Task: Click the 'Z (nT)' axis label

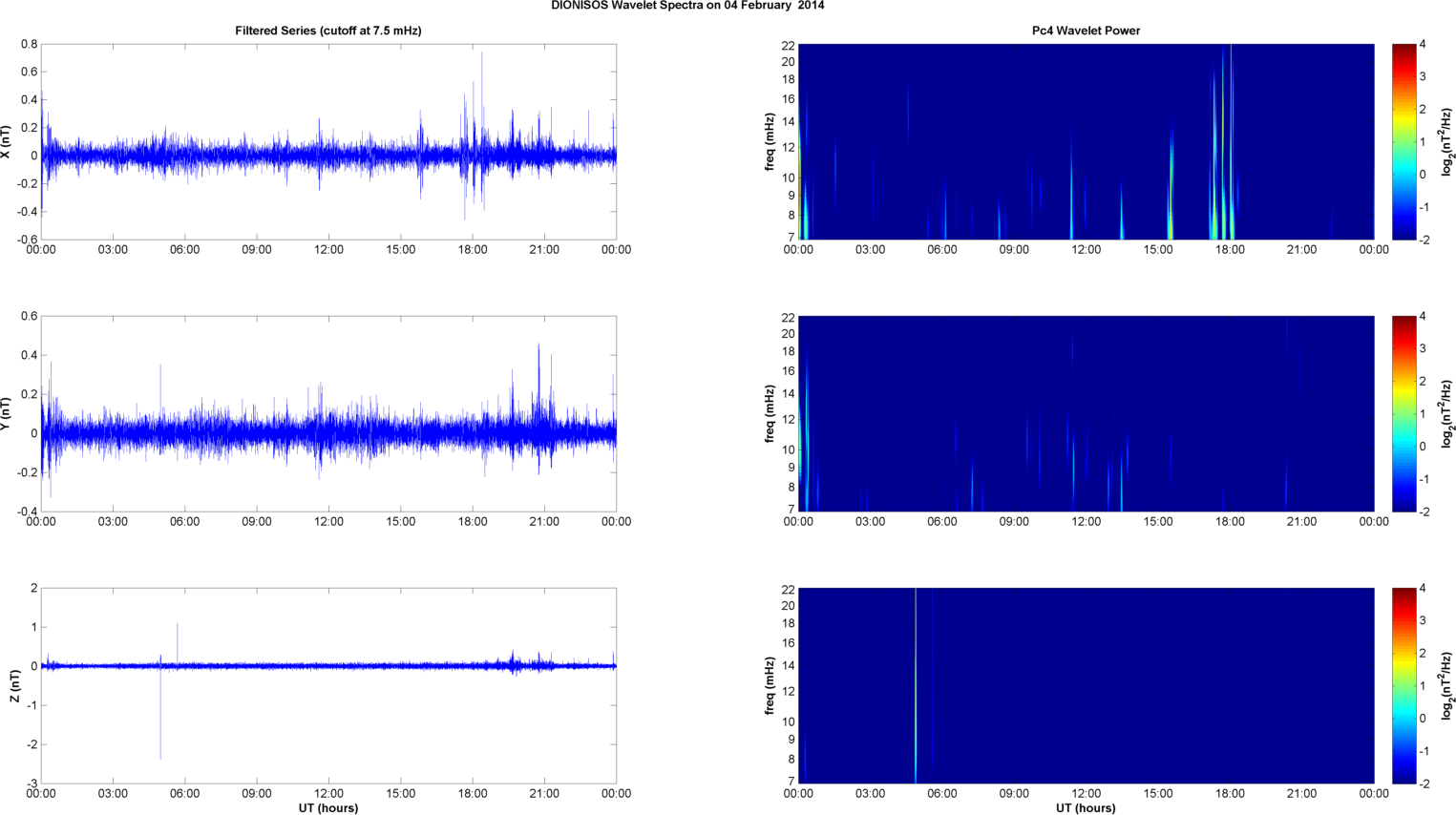Action: click(14, 685)
